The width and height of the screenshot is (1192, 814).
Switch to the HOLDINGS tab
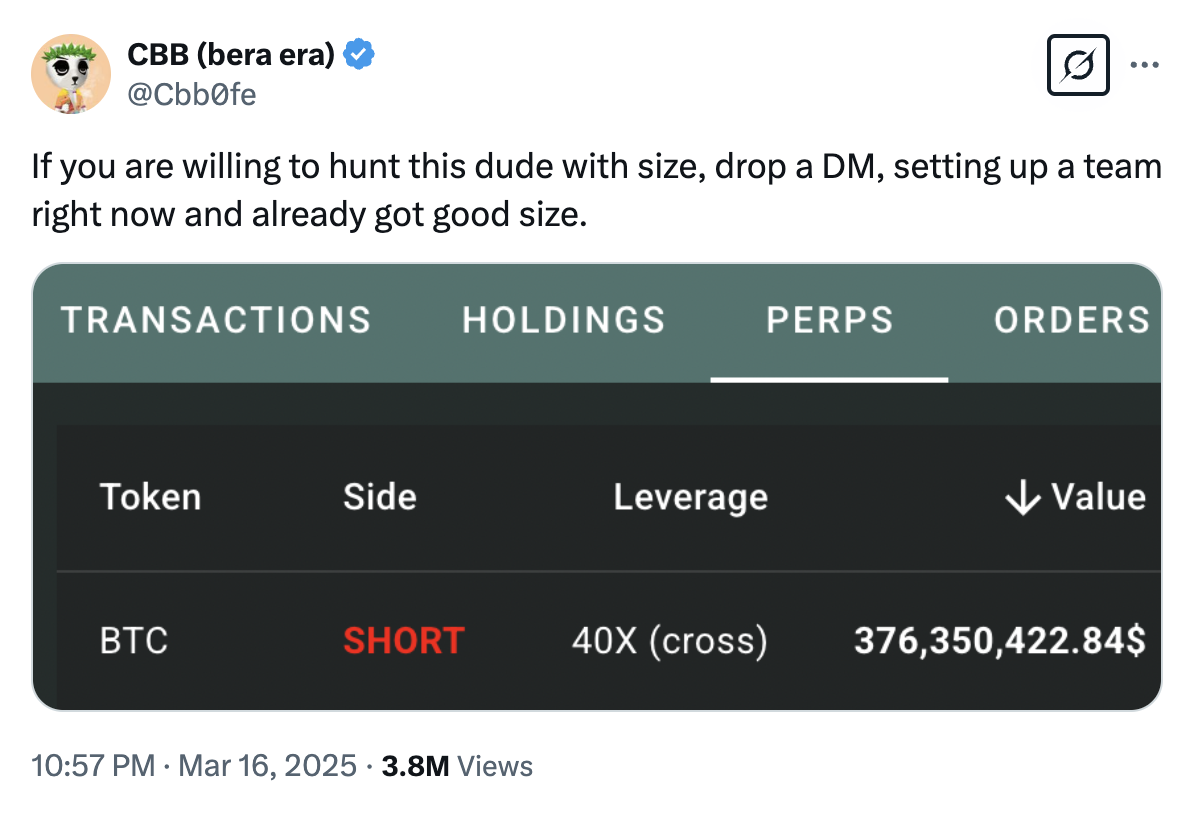(x=564, y=320)
